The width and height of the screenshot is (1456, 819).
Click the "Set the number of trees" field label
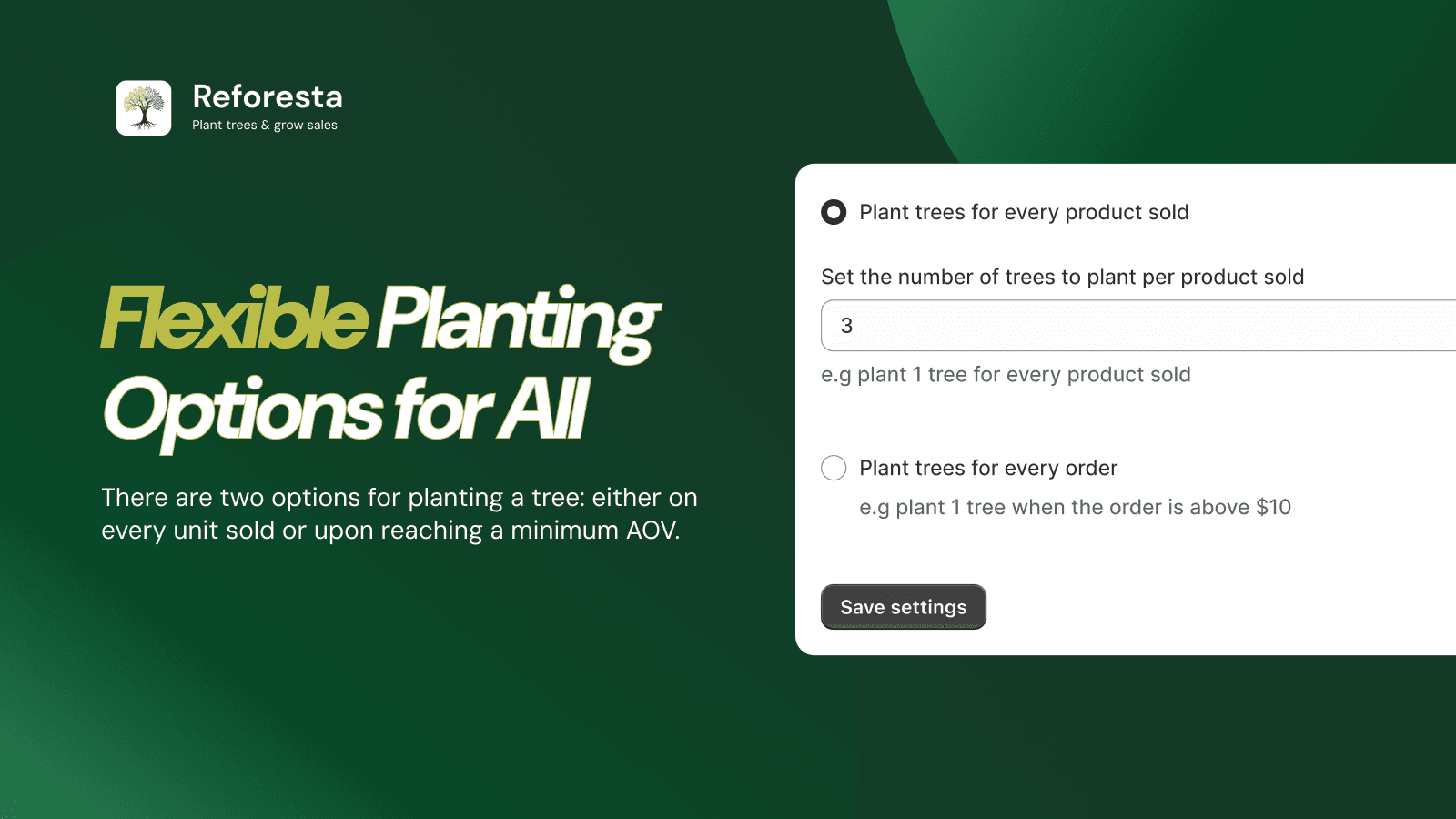click(x=1062, y=278)
